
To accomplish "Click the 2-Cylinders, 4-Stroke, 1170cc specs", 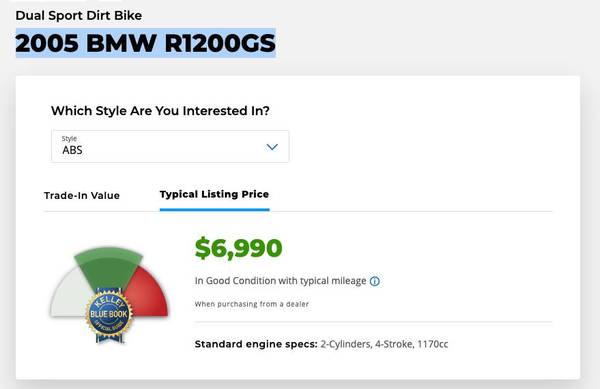I will coord(384,344).
